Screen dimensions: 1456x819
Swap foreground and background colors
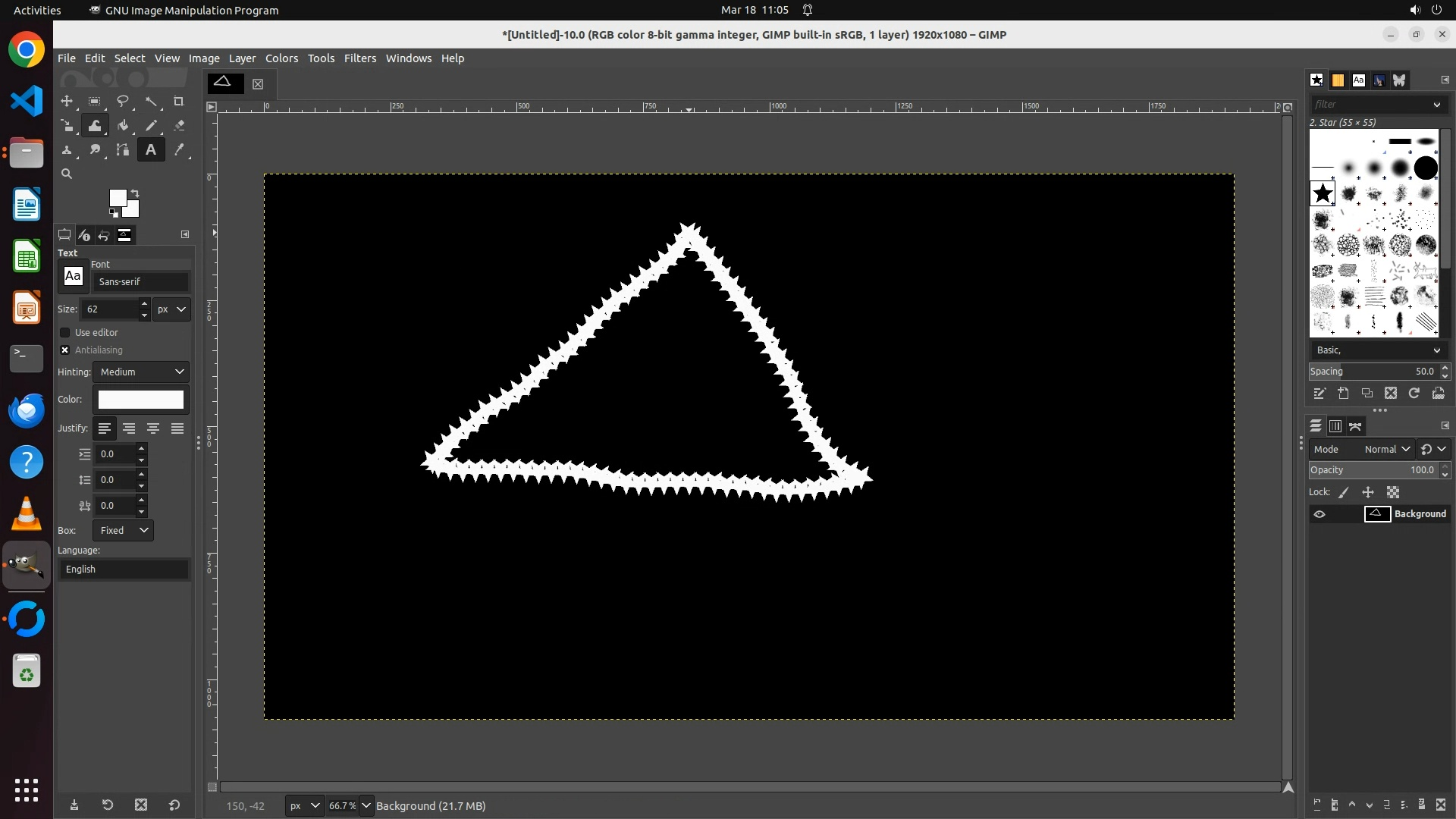[x=135, y=193]
